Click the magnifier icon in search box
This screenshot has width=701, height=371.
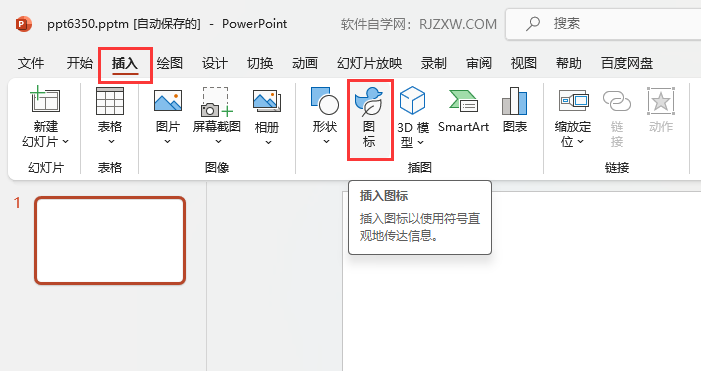[533, 24]
